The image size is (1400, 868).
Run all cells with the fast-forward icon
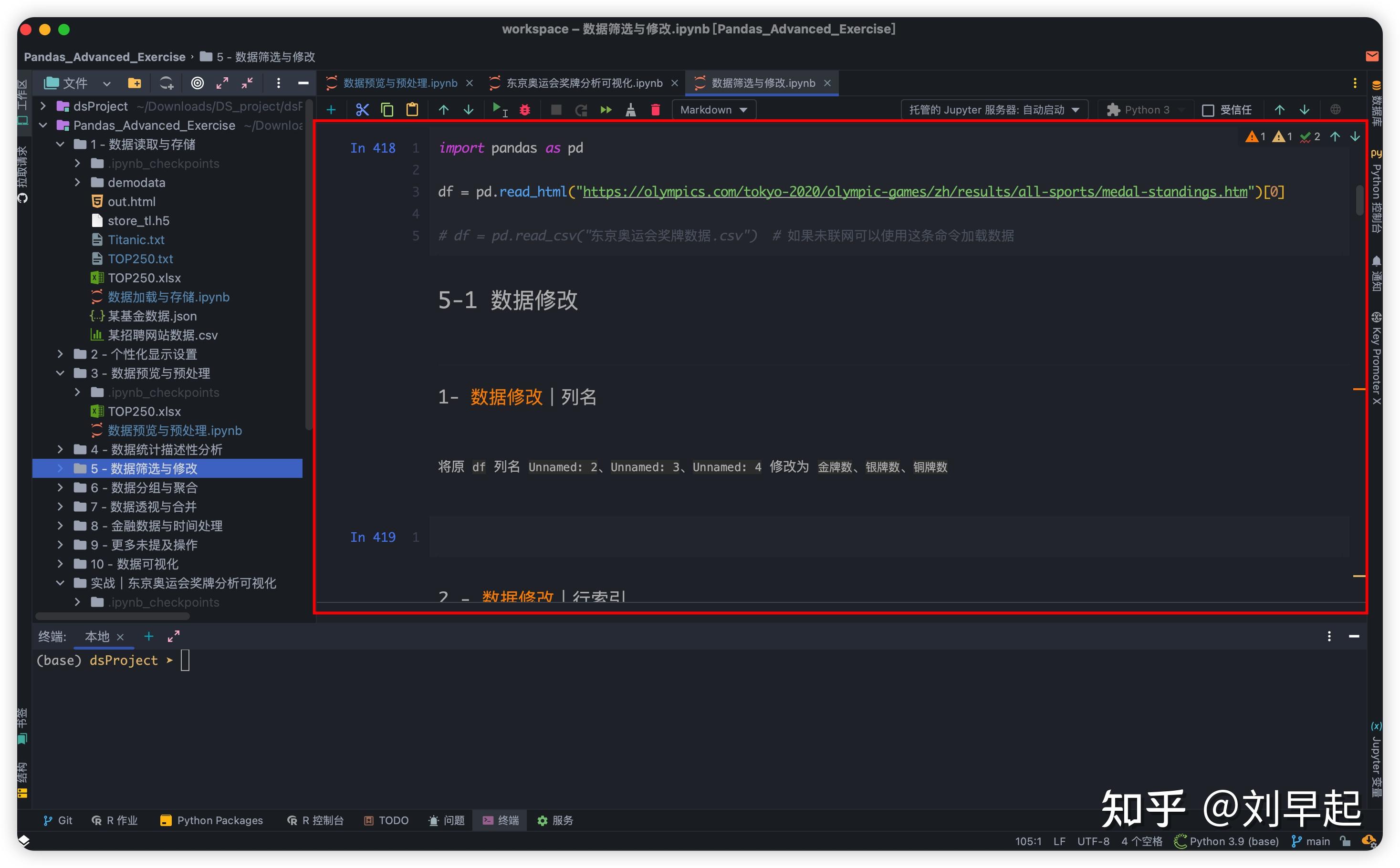point(606,109)
